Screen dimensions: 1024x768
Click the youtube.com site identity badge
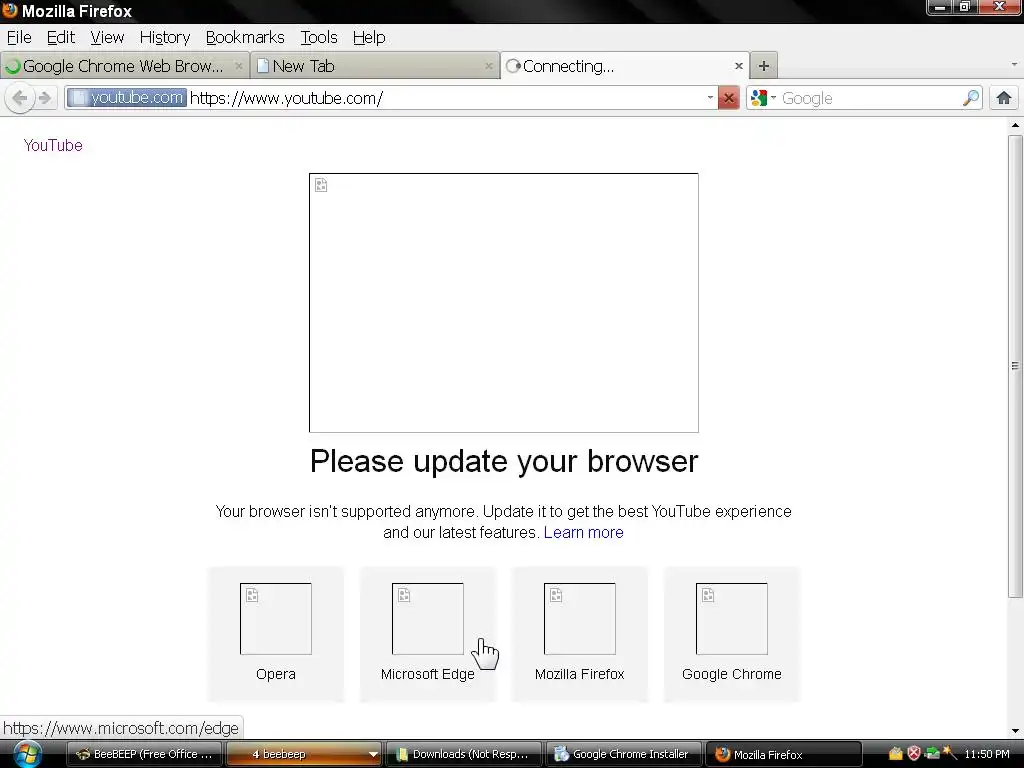tap(127, 98)
